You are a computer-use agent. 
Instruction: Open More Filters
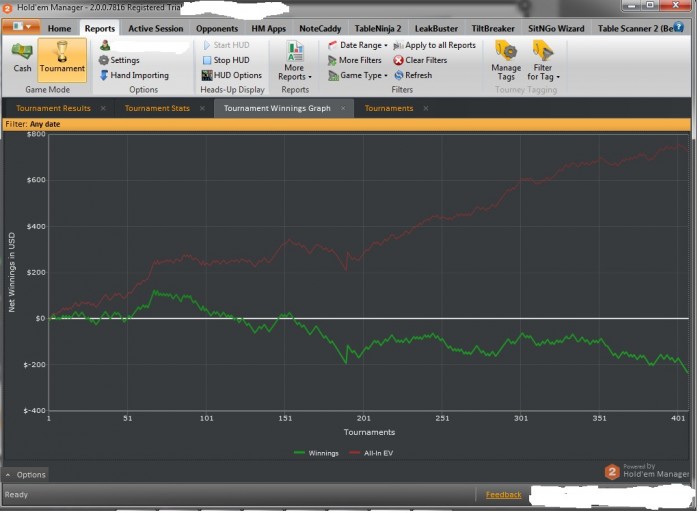pos(355,60)
